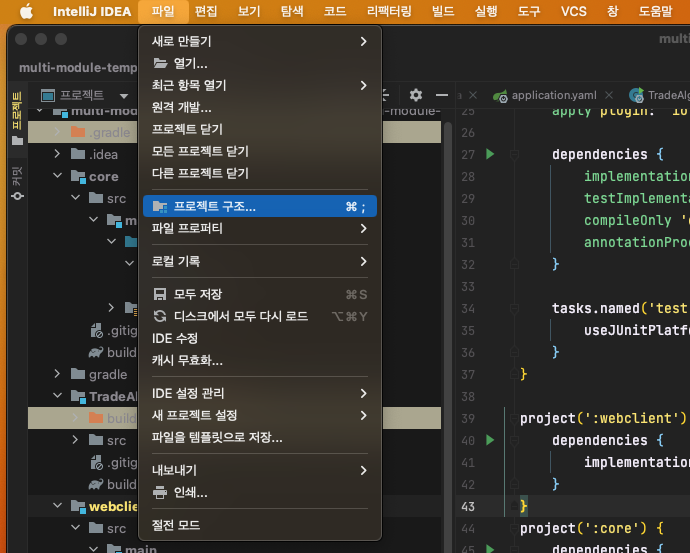Close the application.yaml tab

(x=609, y=95)
